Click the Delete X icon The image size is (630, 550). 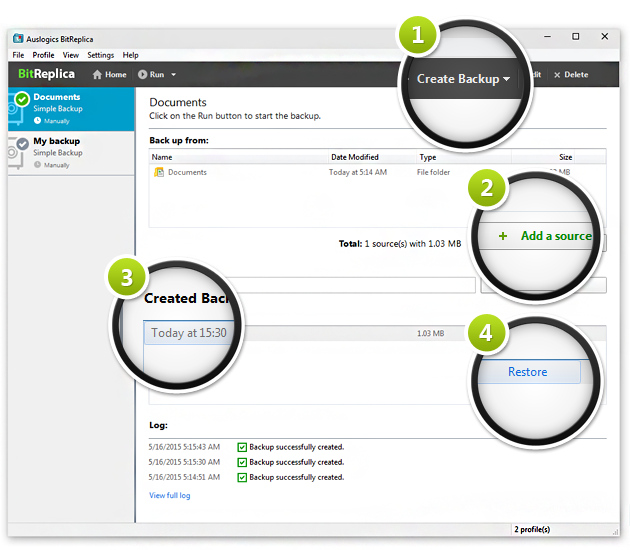coord(557,75)
